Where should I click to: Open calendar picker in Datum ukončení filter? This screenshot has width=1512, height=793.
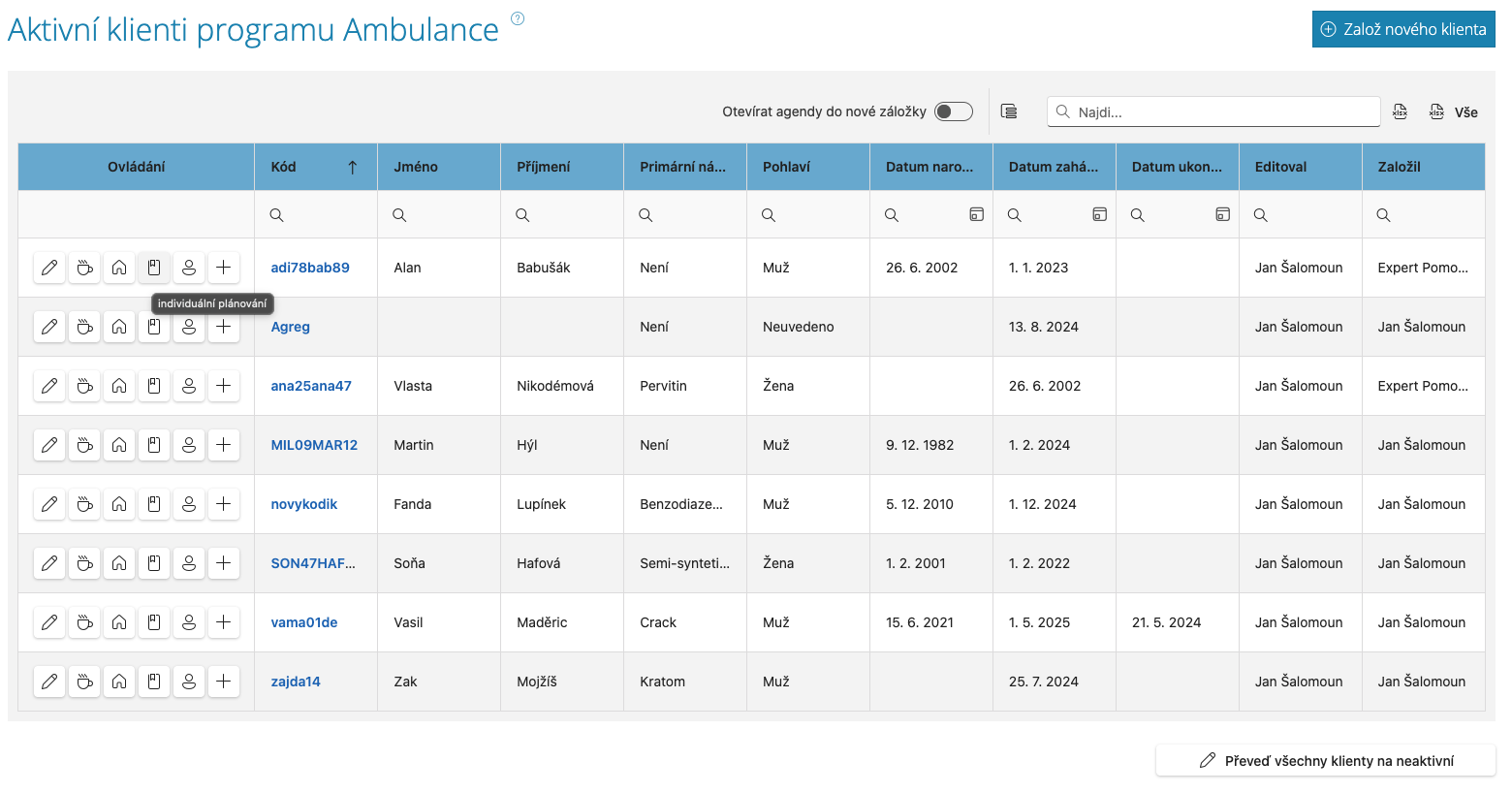[x=1222, y=214]
